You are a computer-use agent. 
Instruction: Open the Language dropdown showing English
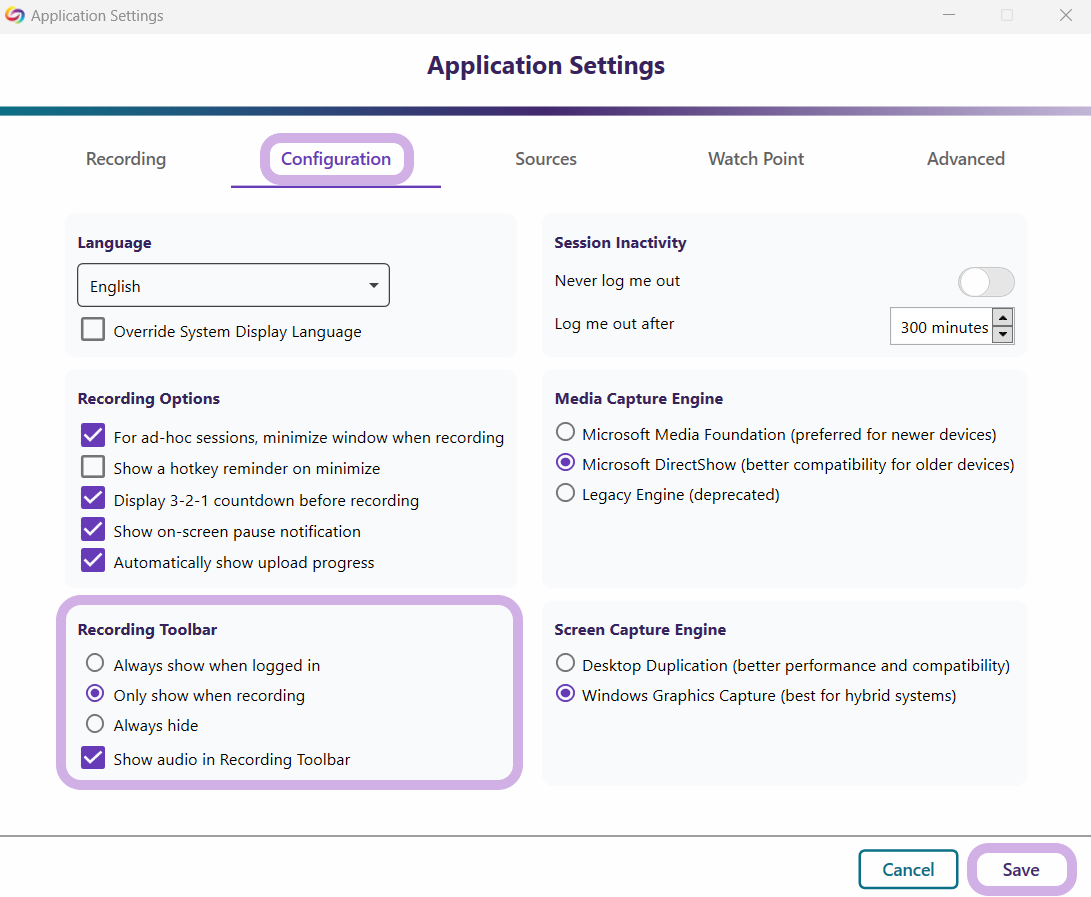(233, 286)
